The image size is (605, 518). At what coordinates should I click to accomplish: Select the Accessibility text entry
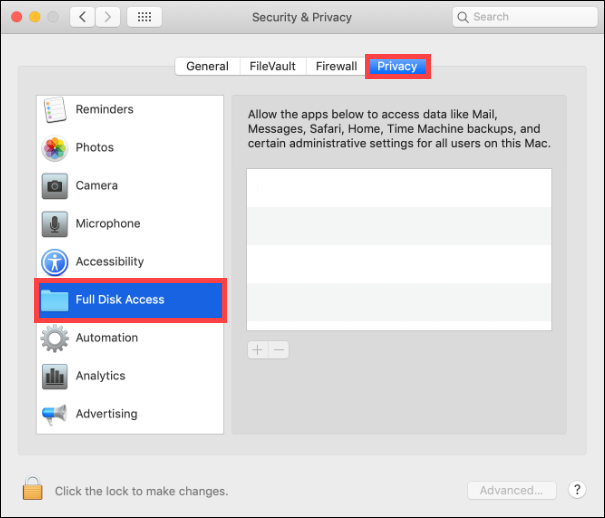tap(110, 262)
